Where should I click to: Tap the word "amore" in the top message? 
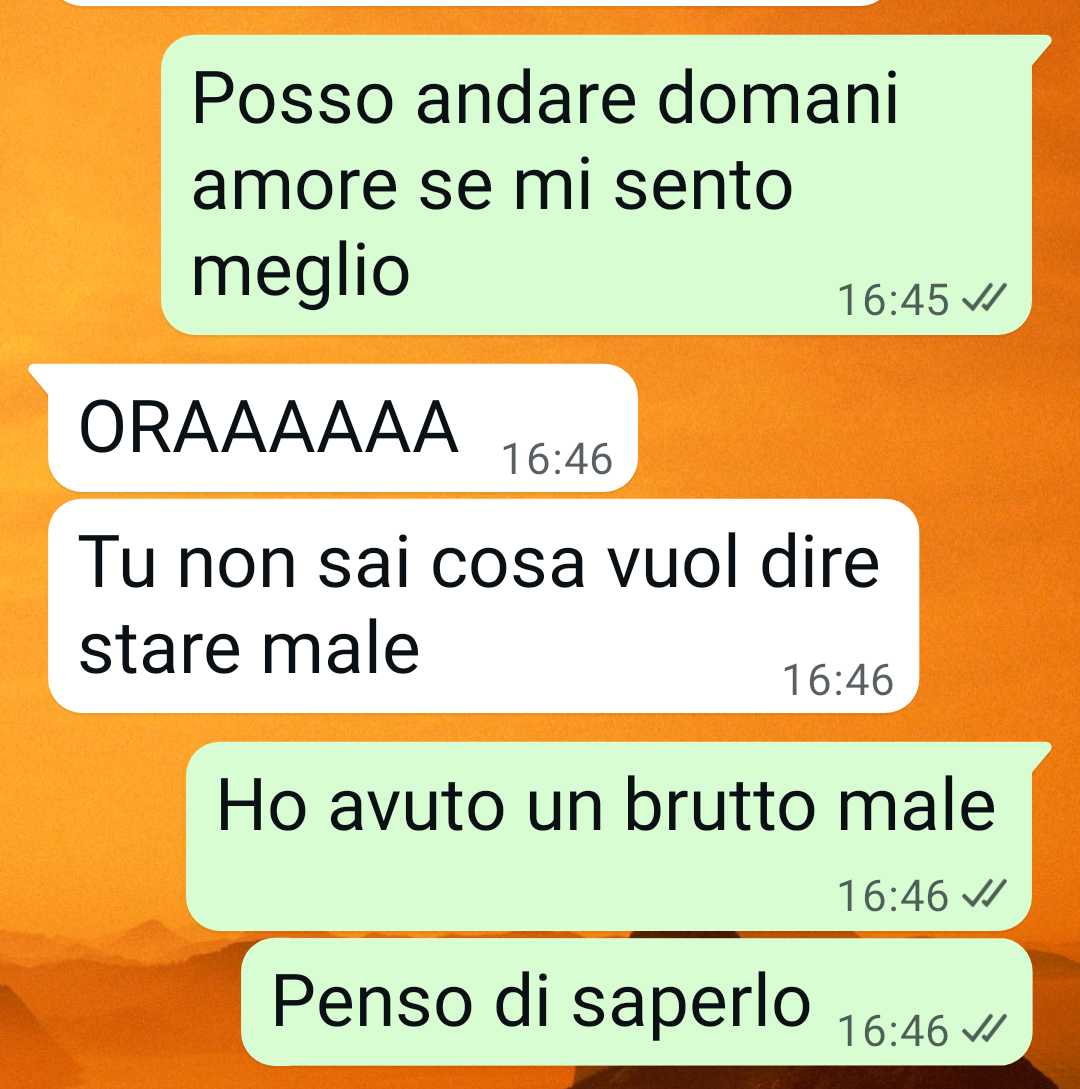pyautogui.click(x=294, y=186)
